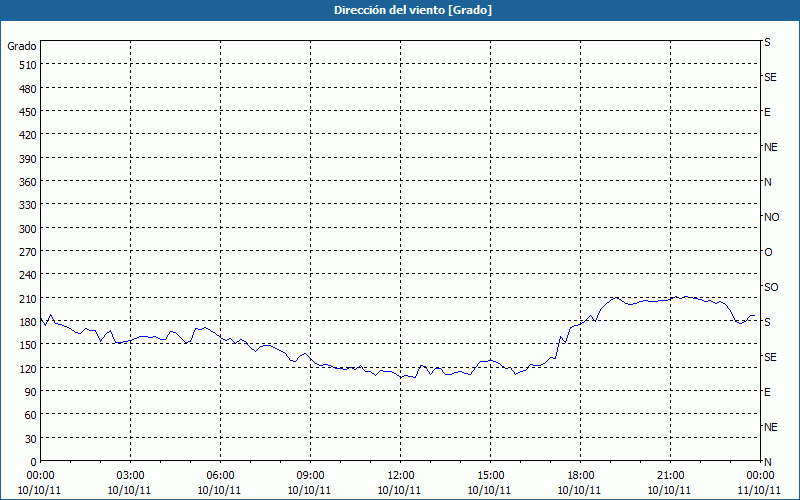Select the 60 degree tick label
Screen dimensions: 800x500
click(31, 415)
